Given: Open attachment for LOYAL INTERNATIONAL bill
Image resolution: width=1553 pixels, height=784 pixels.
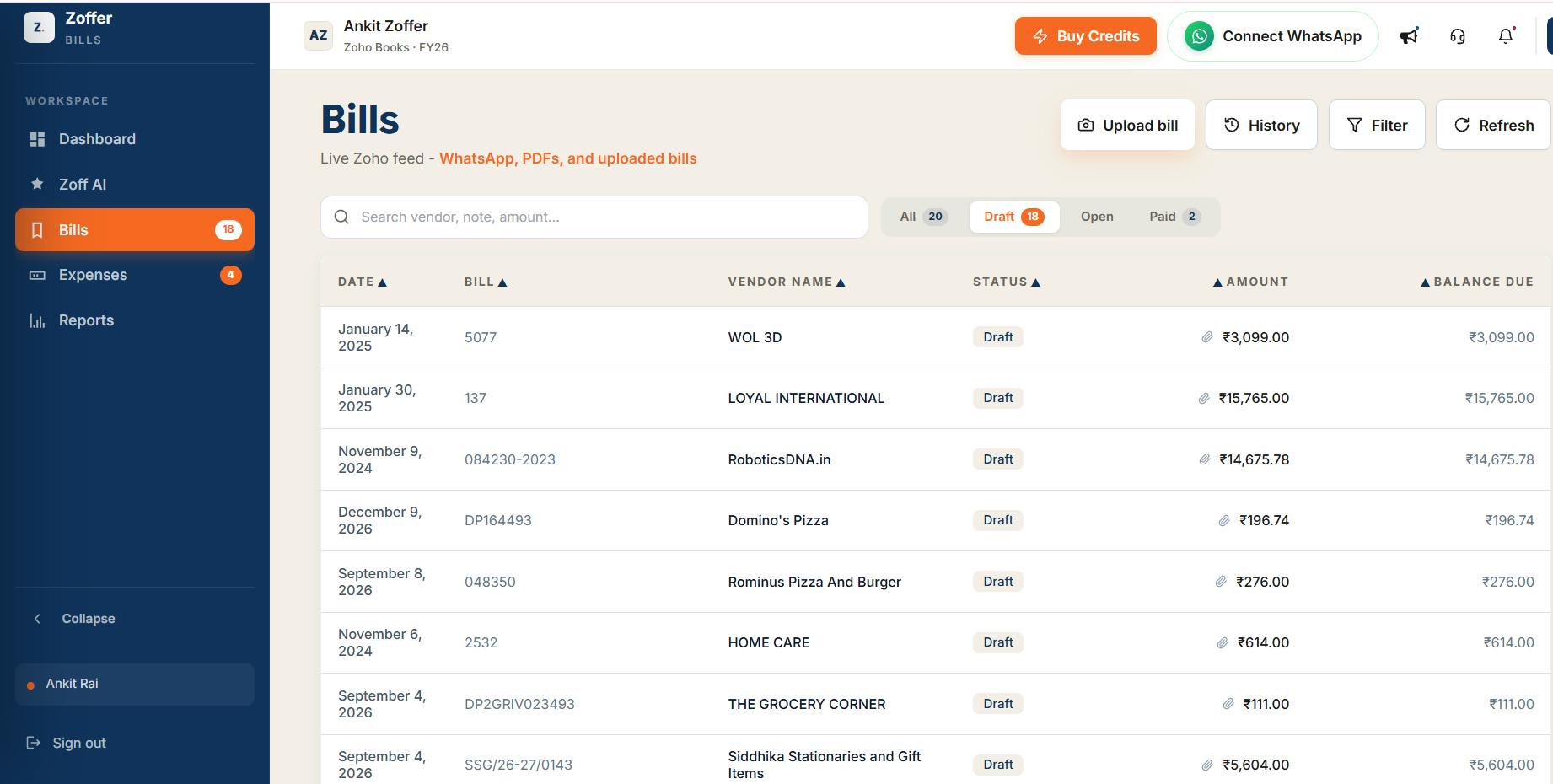Looking at the screenshot, I should [x=1204, y=398].
